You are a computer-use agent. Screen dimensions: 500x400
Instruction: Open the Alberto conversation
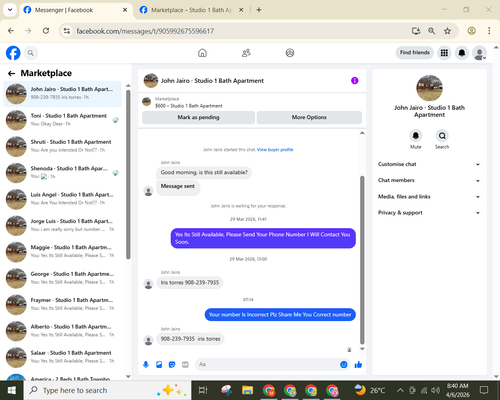[62, 330]
